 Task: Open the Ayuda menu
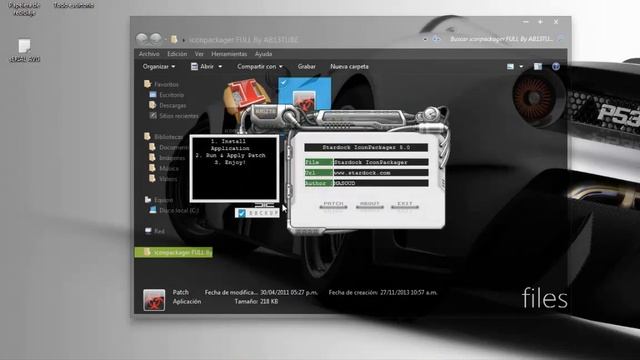[x=263, y=54]
